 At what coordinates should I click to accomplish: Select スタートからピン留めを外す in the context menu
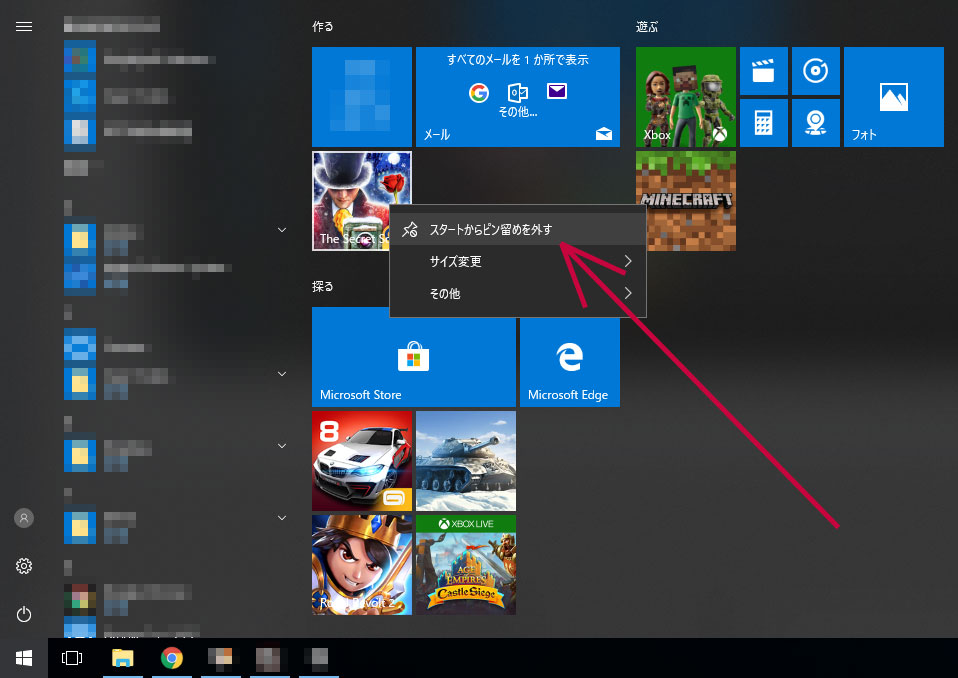pos(517,230)
